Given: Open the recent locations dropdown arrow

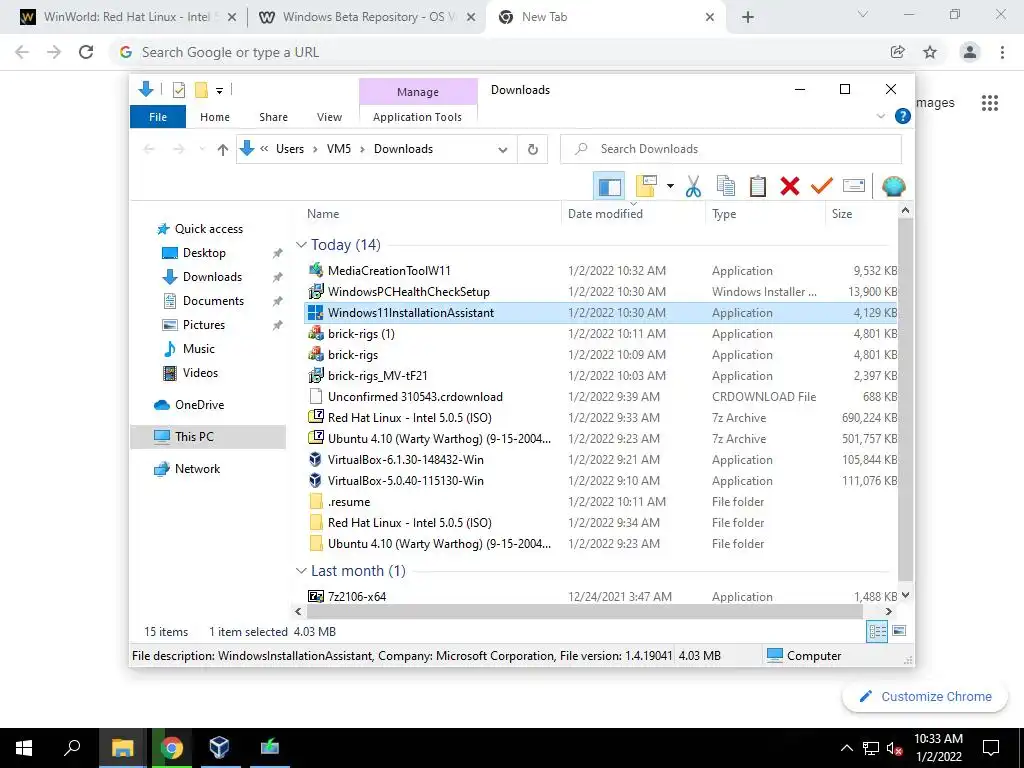Looking at the screenshot, I should coord(202,150).
